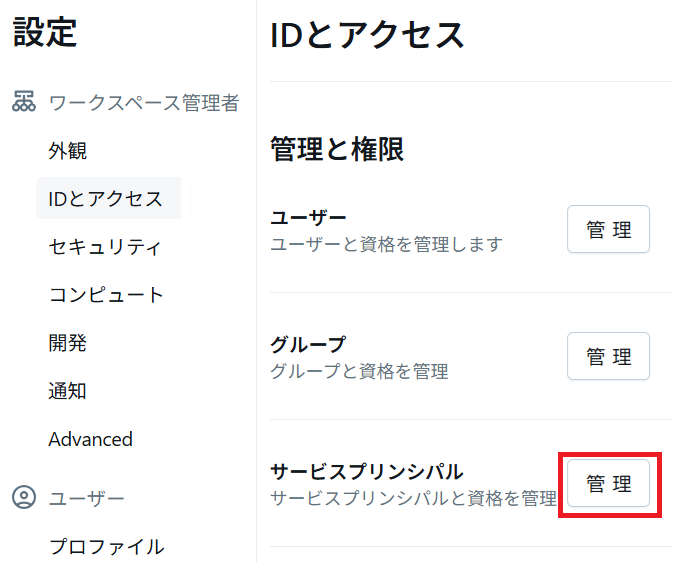Click the ワークスペース管理者 section label
The height and width of the screenshot is (562, 673).
click(144, 103)
